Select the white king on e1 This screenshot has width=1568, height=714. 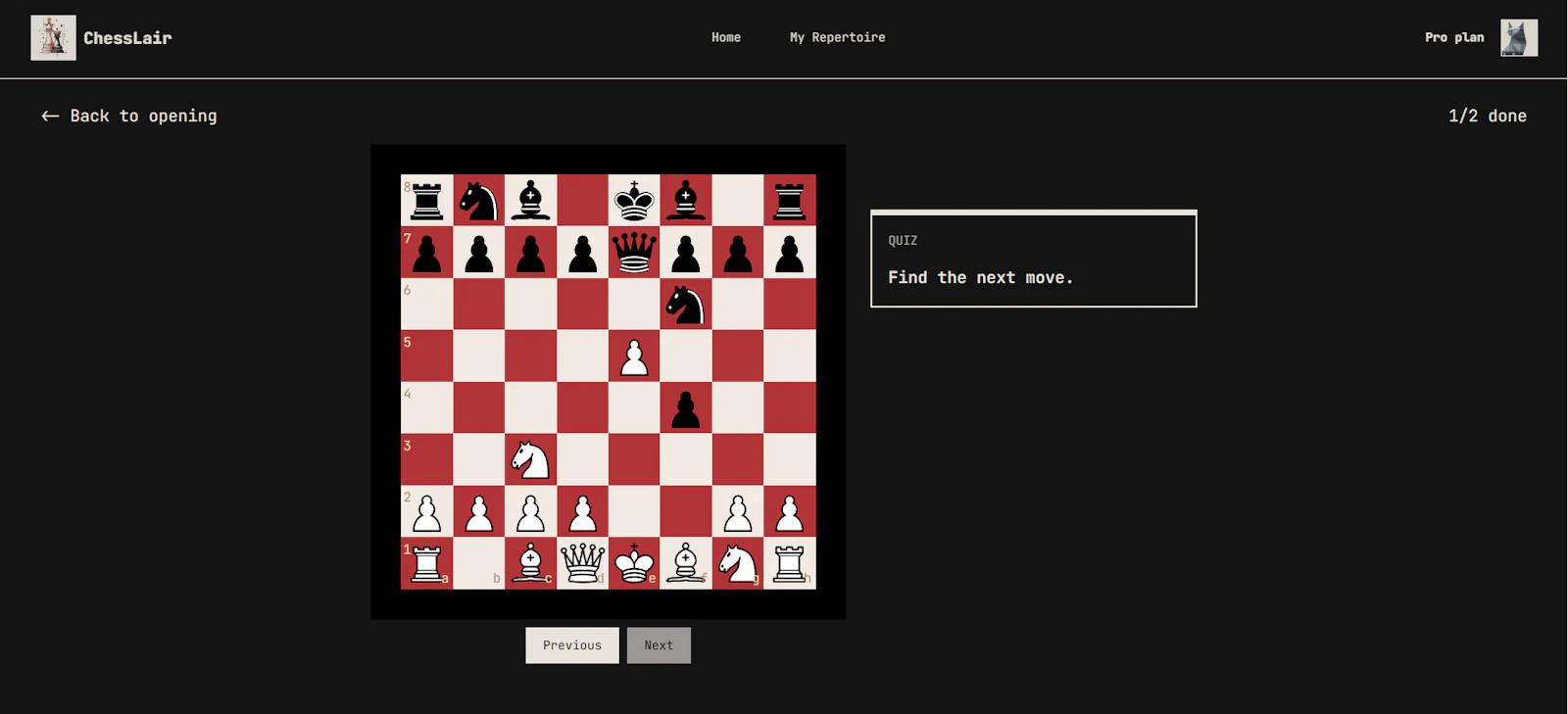pos(634,563)
